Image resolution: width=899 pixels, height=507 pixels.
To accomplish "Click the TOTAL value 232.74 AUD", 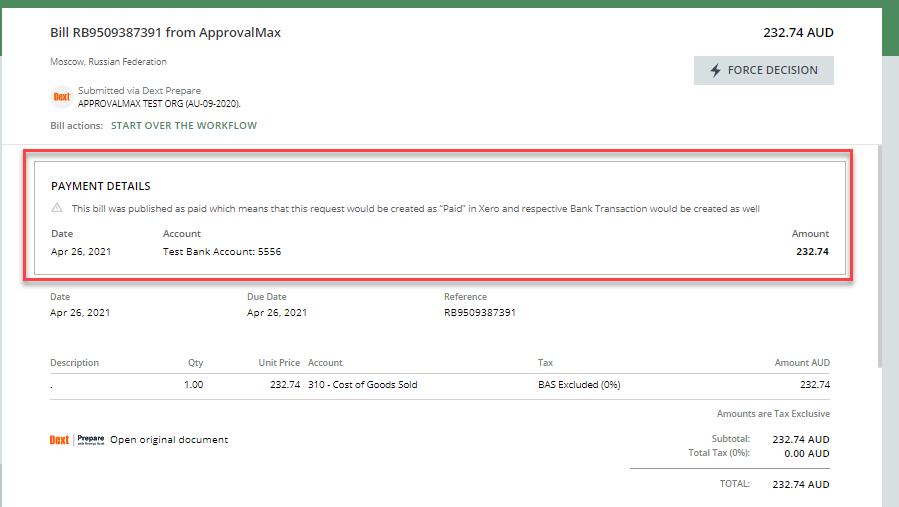I will (801, 485).
